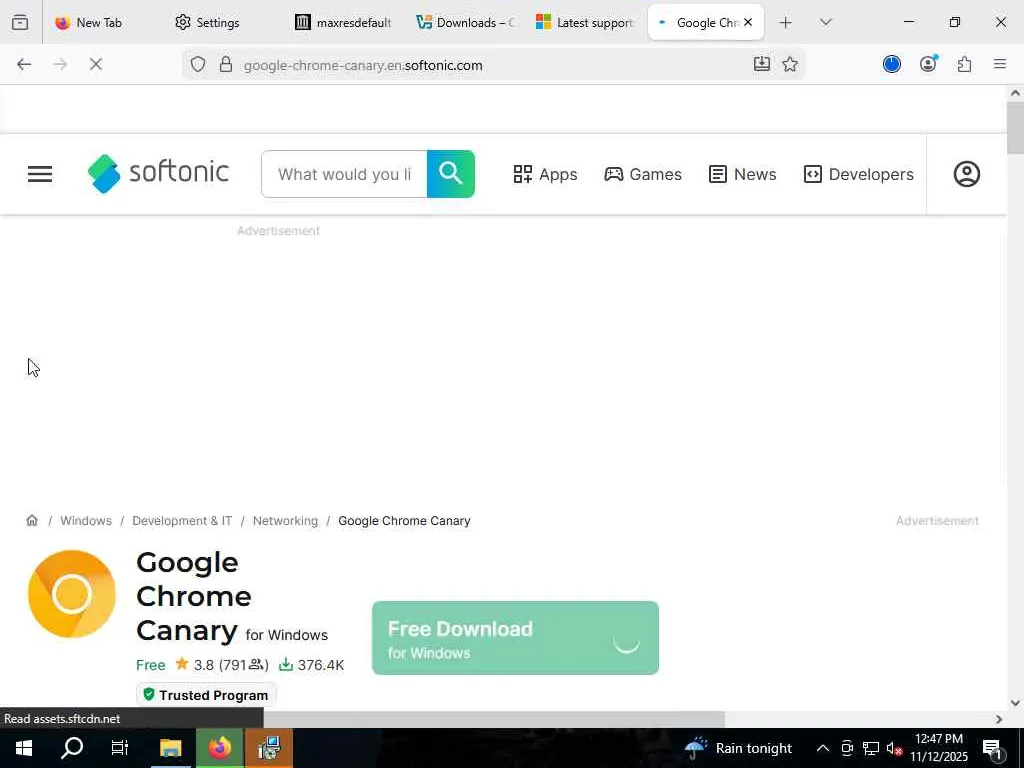Screen dimensions: 1024x768
Task: Click the Softonic search input field
Action: coord(344,174)
